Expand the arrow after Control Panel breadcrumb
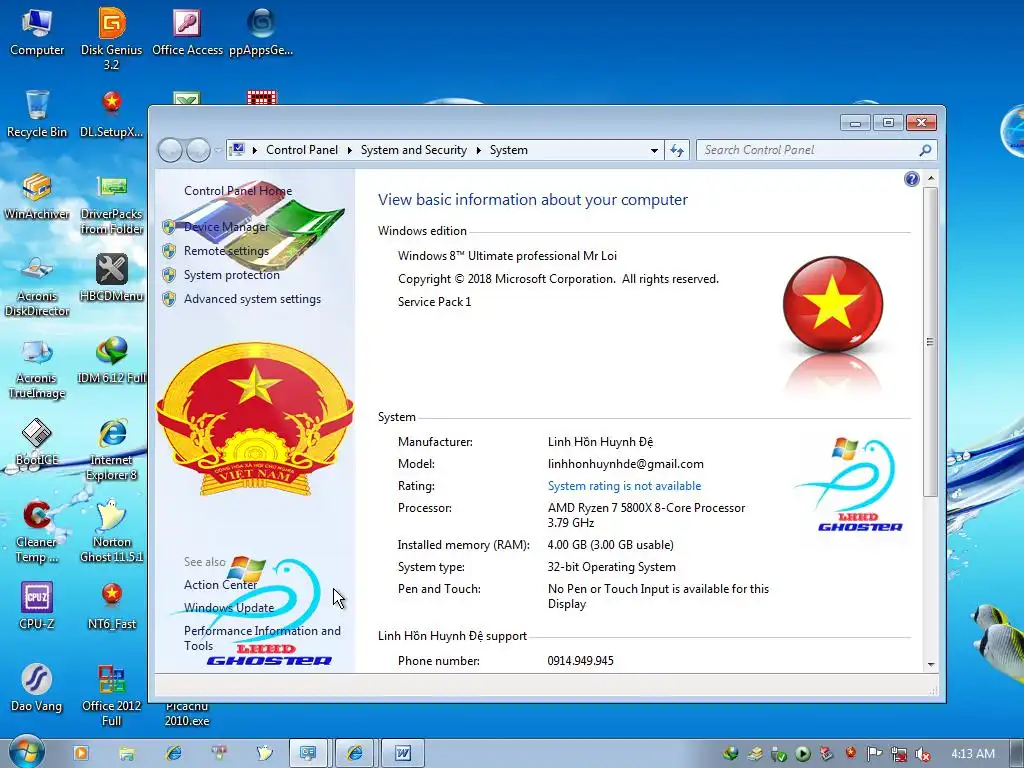 pos(349,150)
